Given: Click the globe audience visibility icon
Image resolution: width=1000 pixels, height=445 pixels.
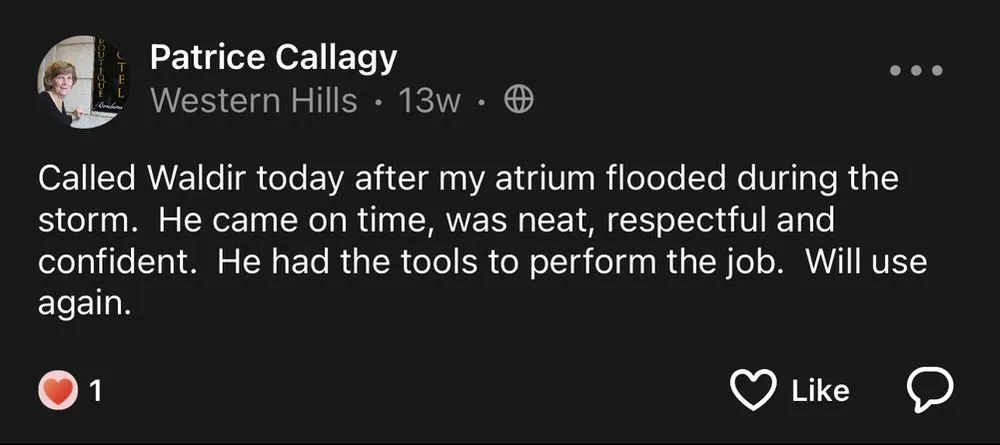Looking at the screenshot, I should coord(518,99).
